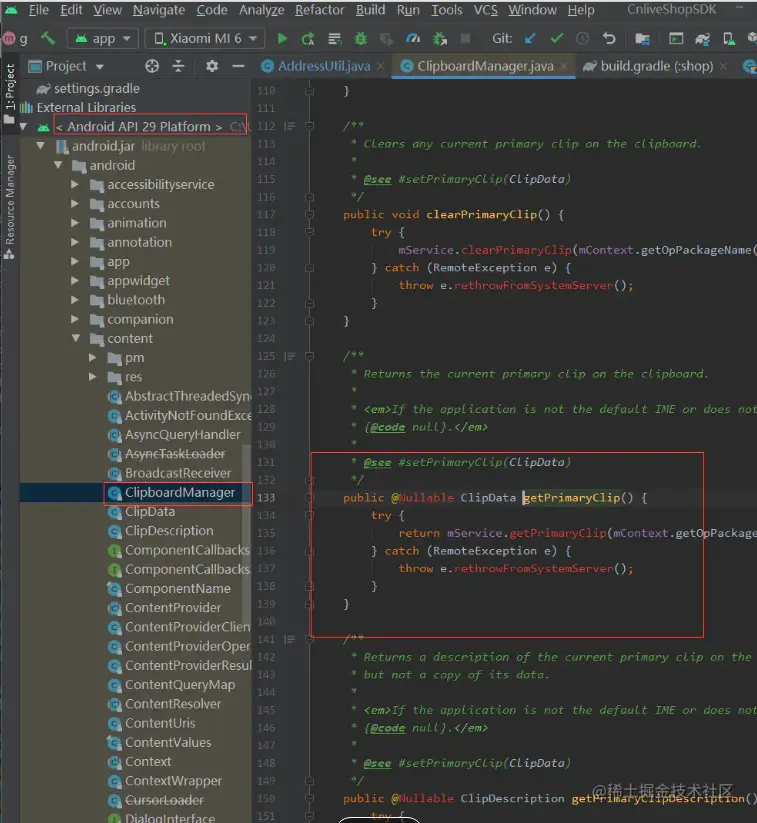This screenshot has height=823, width=757.
Task: Sync Project with Gradle Files elephant icon
Action: pos(702,38)
